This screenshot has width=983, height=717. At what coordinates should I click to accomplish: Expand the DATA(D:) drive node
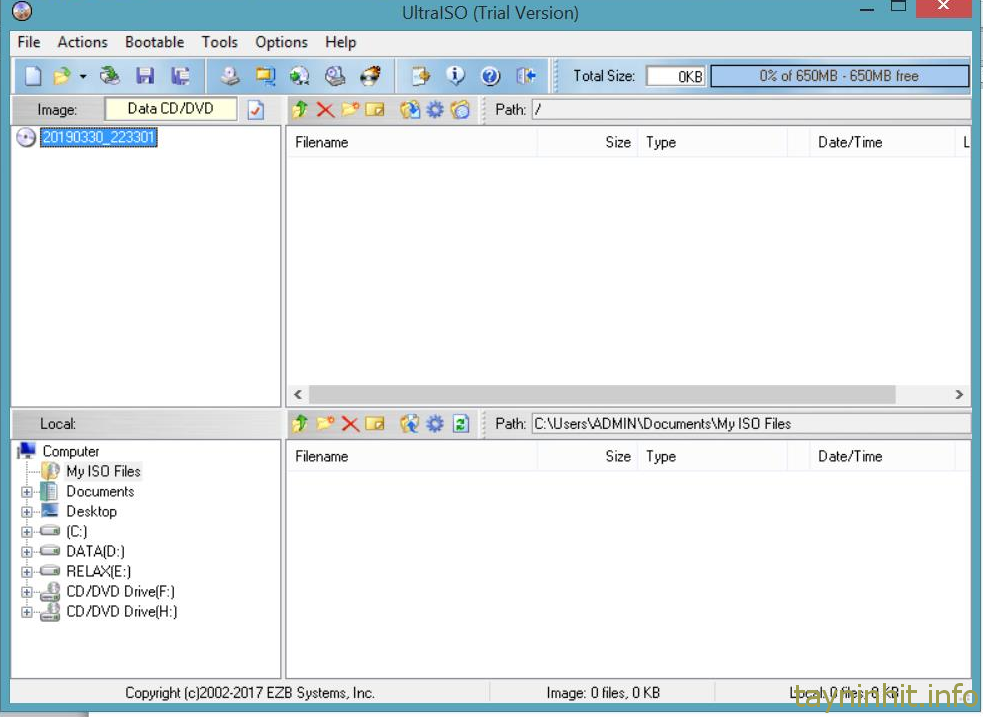pyautogui.click(x=26, y=552)
